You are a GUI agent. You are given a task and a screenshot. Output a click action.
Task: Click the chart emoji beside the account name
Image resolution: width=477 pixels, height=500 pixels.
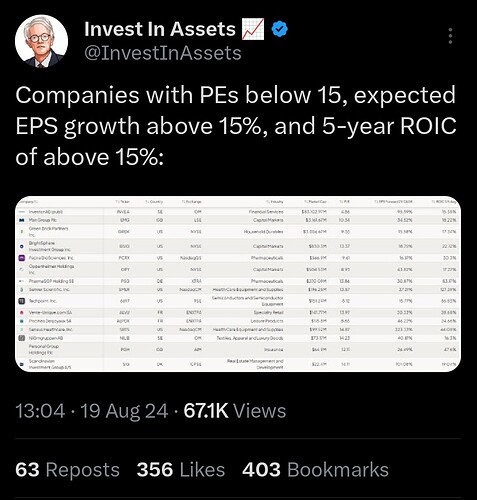(x=253, y=29)
